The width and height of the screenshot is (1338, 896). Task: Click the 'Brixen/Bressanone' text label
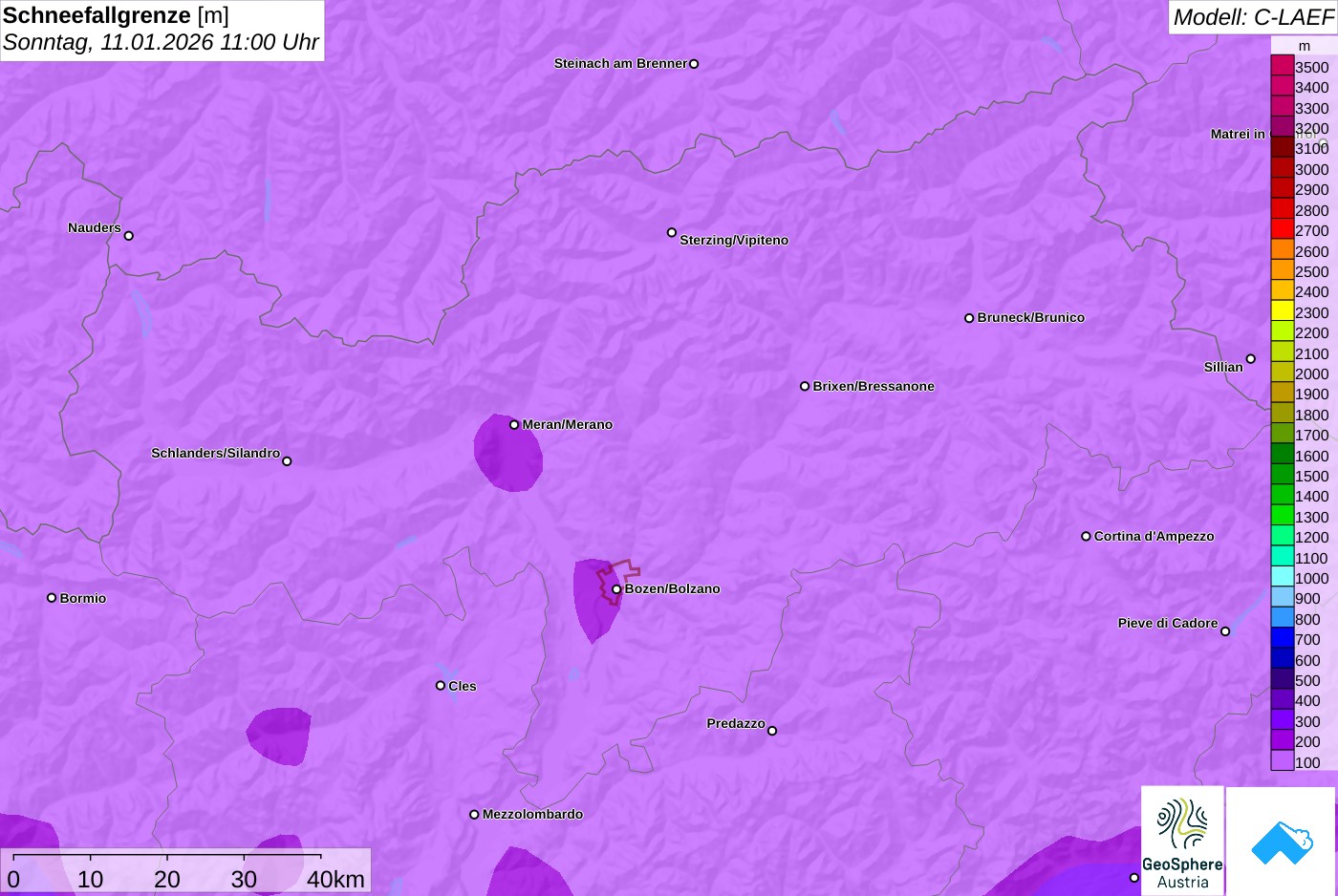pyautogui.click(x=874, y=387)
